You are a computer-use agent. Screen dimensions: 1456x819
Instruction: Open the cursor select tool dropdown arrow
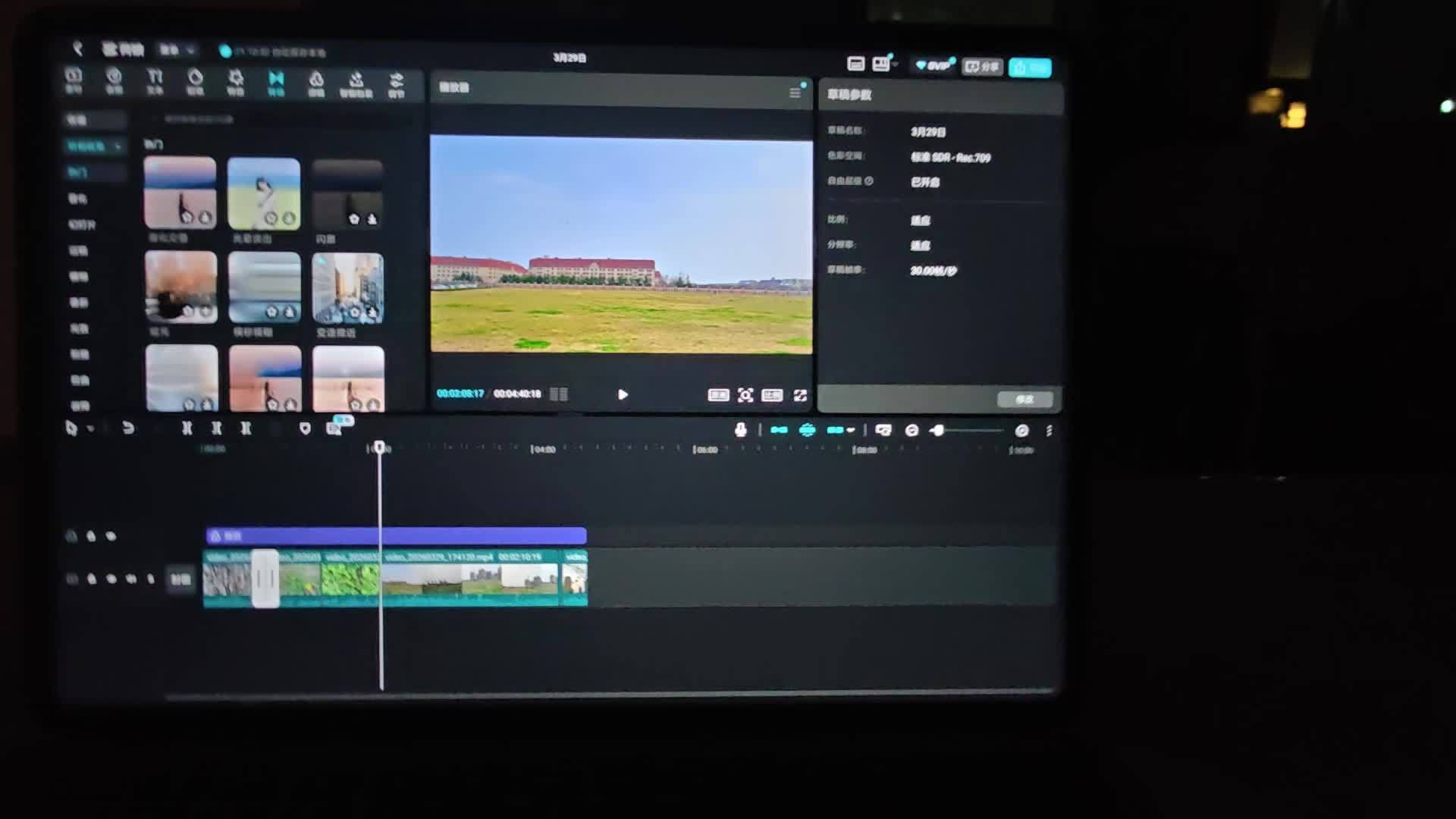click(90, 429)
